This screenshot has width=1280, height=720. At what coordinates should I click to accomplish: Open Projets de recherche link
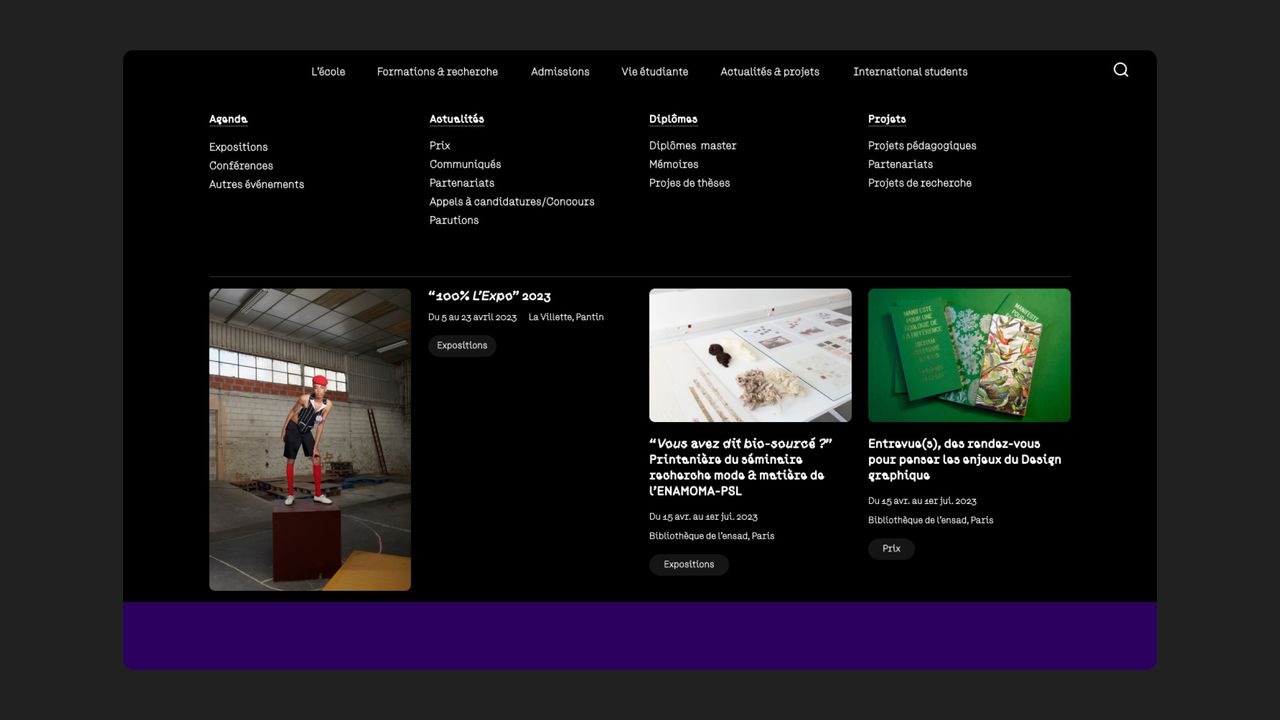click(x=919, y=184)
